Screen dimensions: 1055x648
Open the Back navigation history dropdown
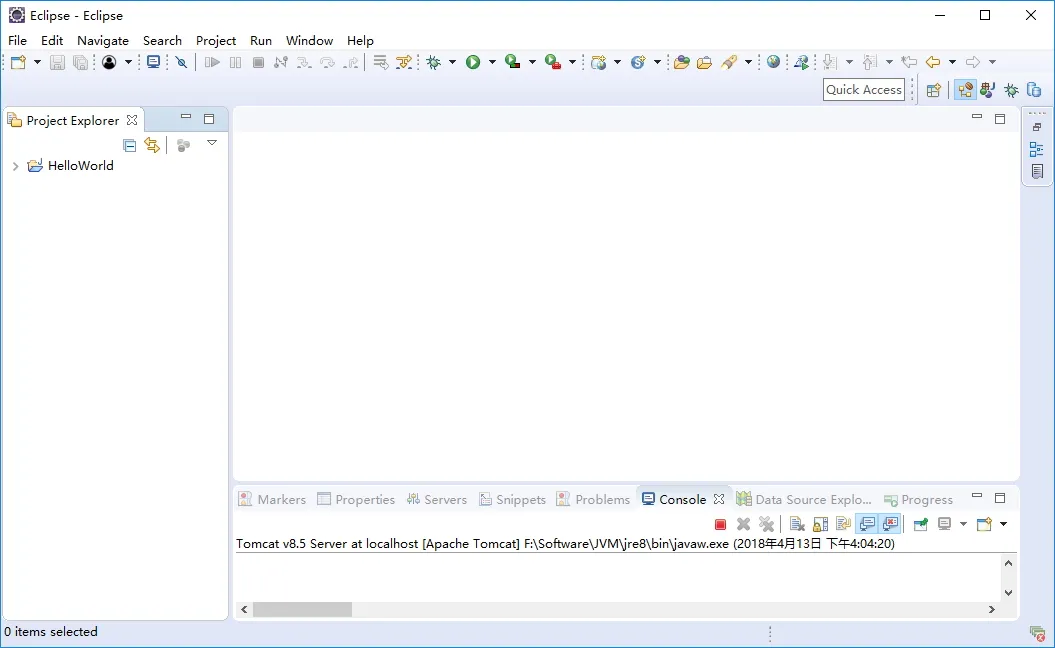[952, 62]
